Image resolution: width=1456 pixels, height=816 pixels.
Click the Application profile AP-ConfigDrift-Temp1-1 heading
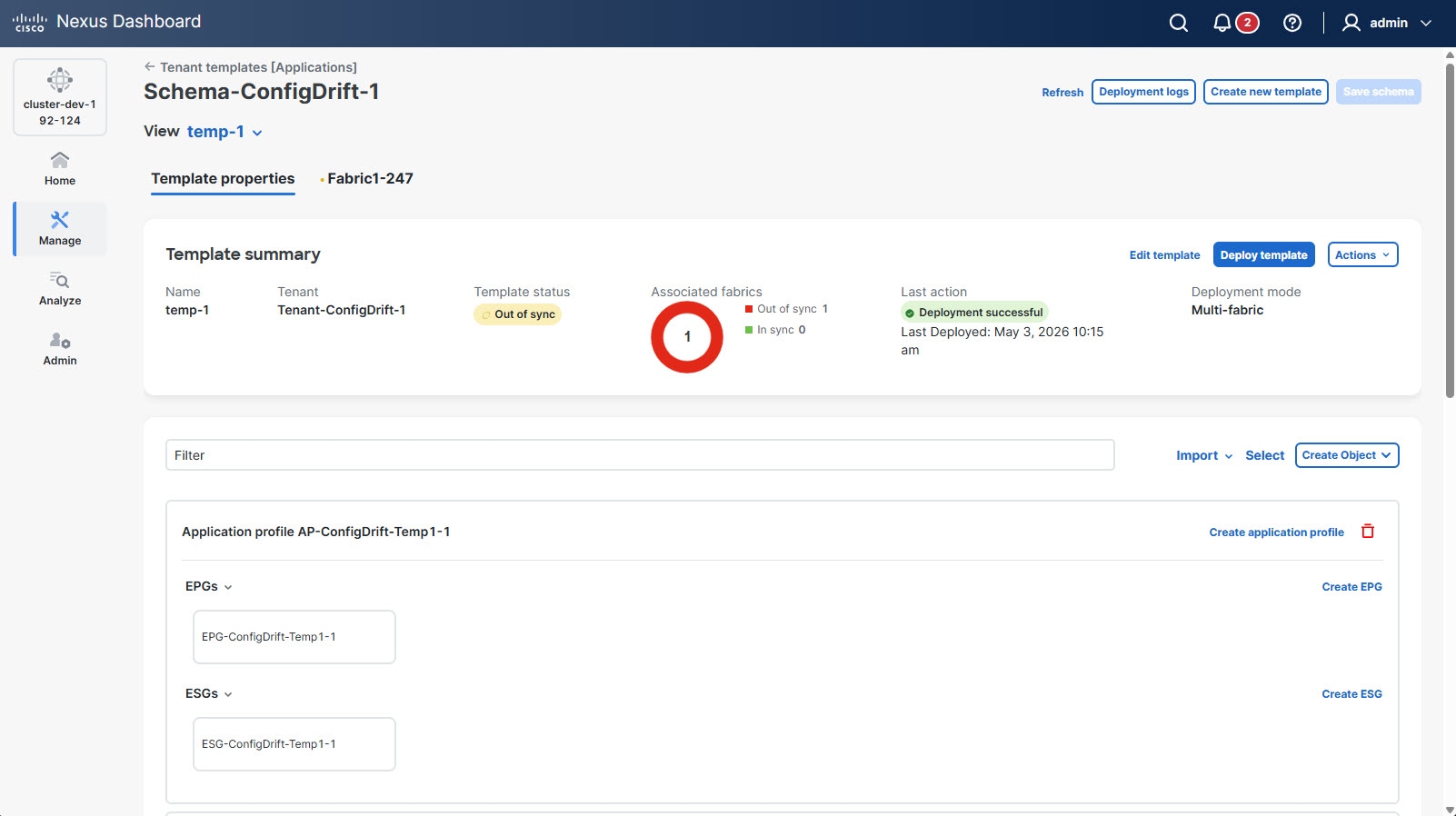[x=316, y=532]
